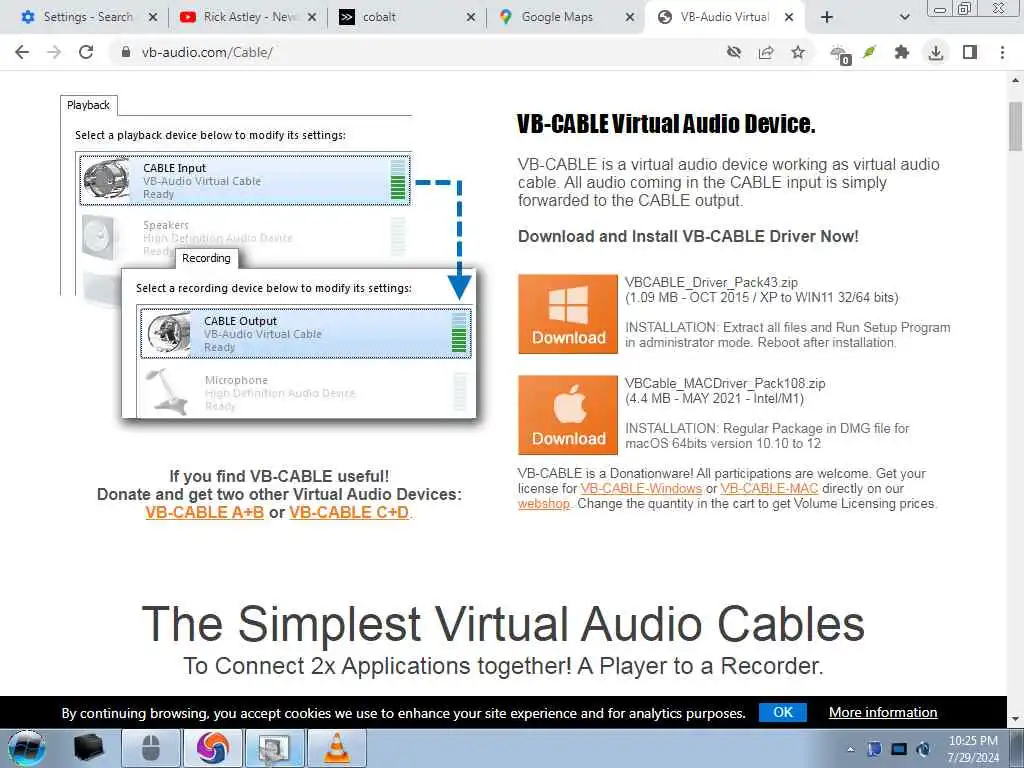
Task: Expand the tab search chevron
Action: coord(904,17)
